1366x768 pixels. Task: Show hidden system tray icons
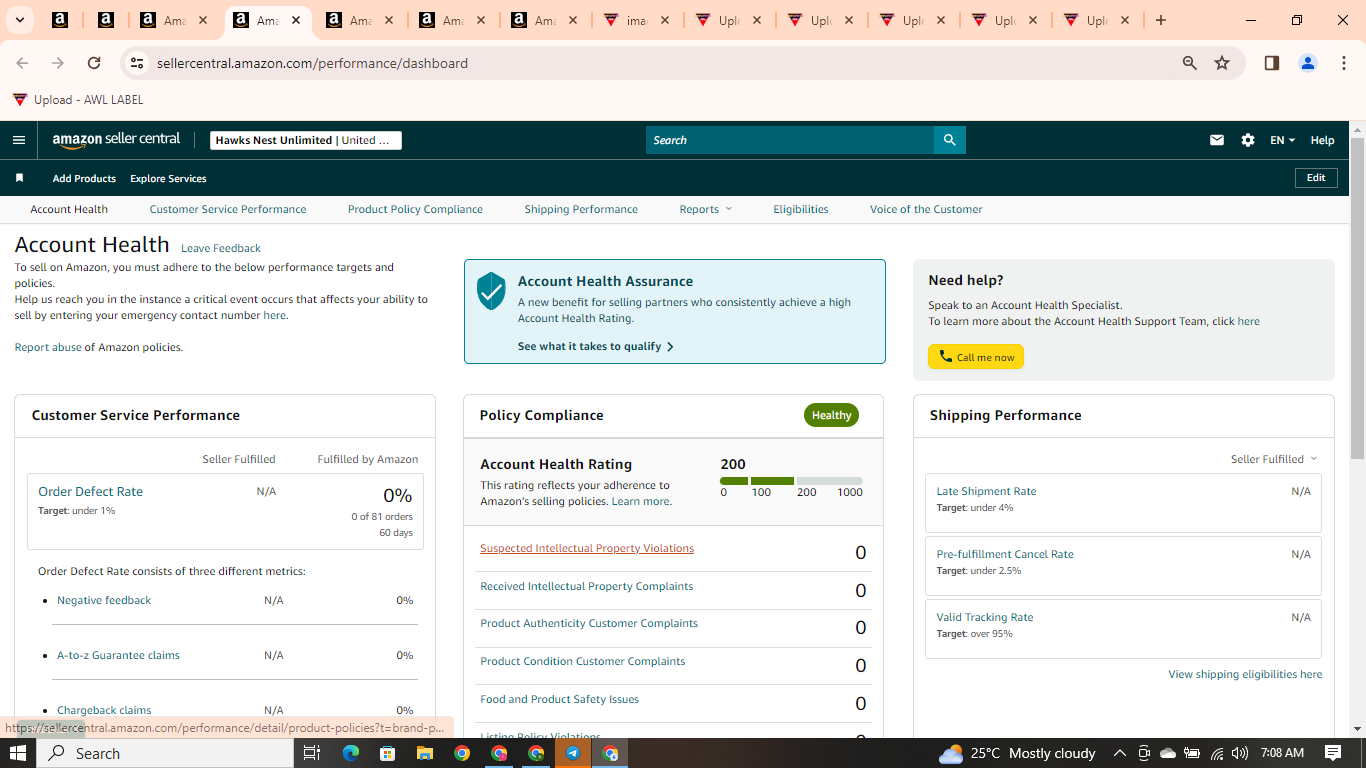click(1119, 753)
